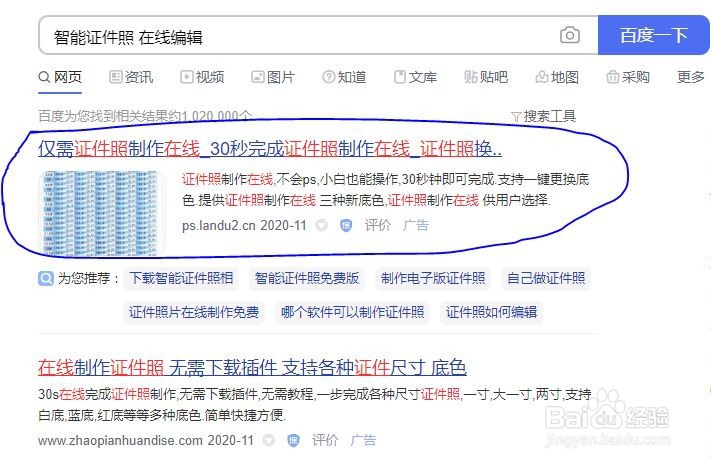The image size is (711, 465).
Task: Expand dropdown arrow beside ps.landu2.cn
Action: (x=321, y=225)
